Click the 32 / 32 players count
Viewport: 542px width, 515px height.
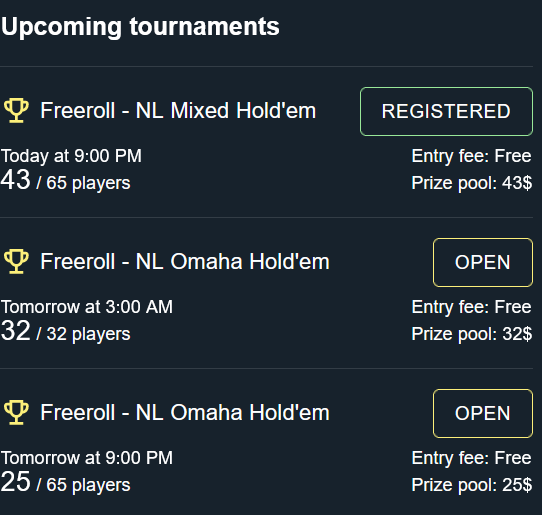click(66, 332)
